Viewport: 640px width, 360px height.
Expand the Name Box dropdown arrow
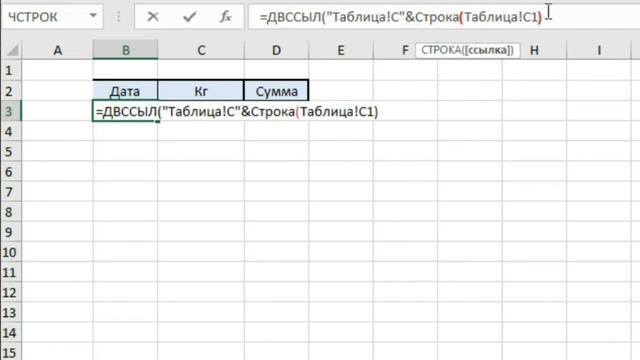point(93,16)
